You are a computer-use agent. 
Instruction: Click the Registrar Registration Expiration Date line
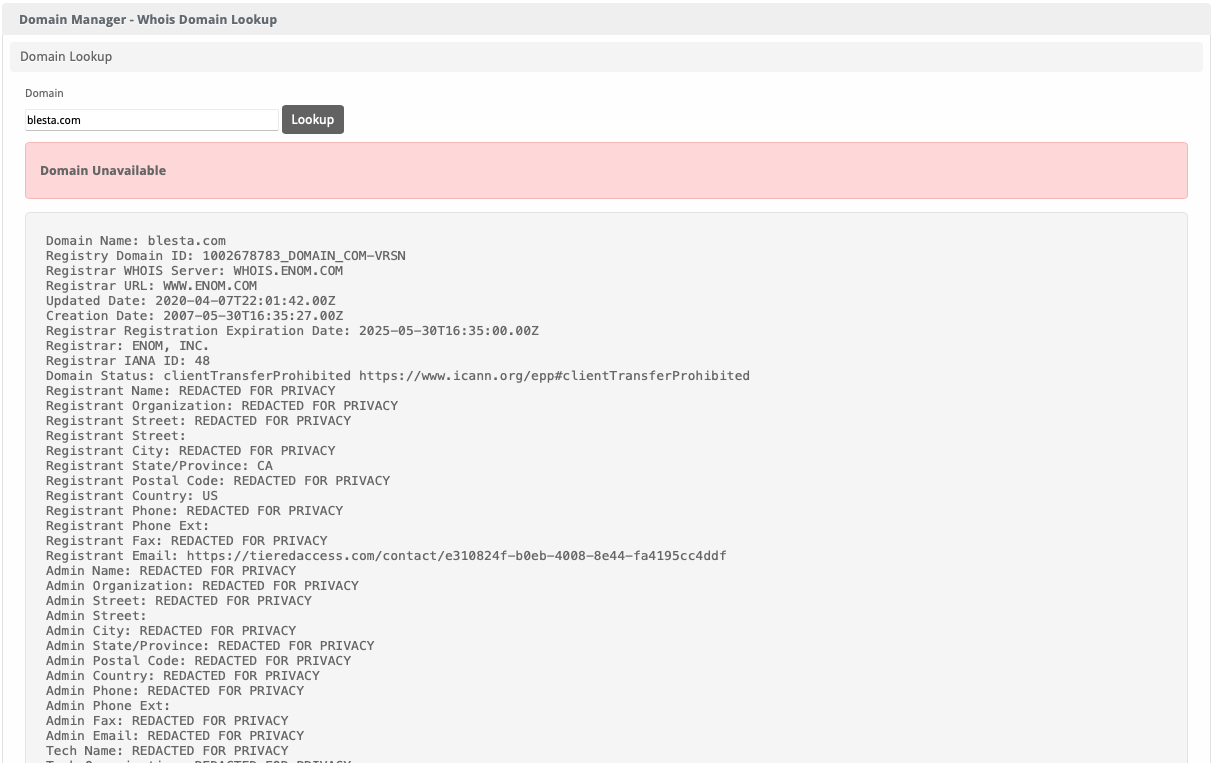[x=292, y=331]
